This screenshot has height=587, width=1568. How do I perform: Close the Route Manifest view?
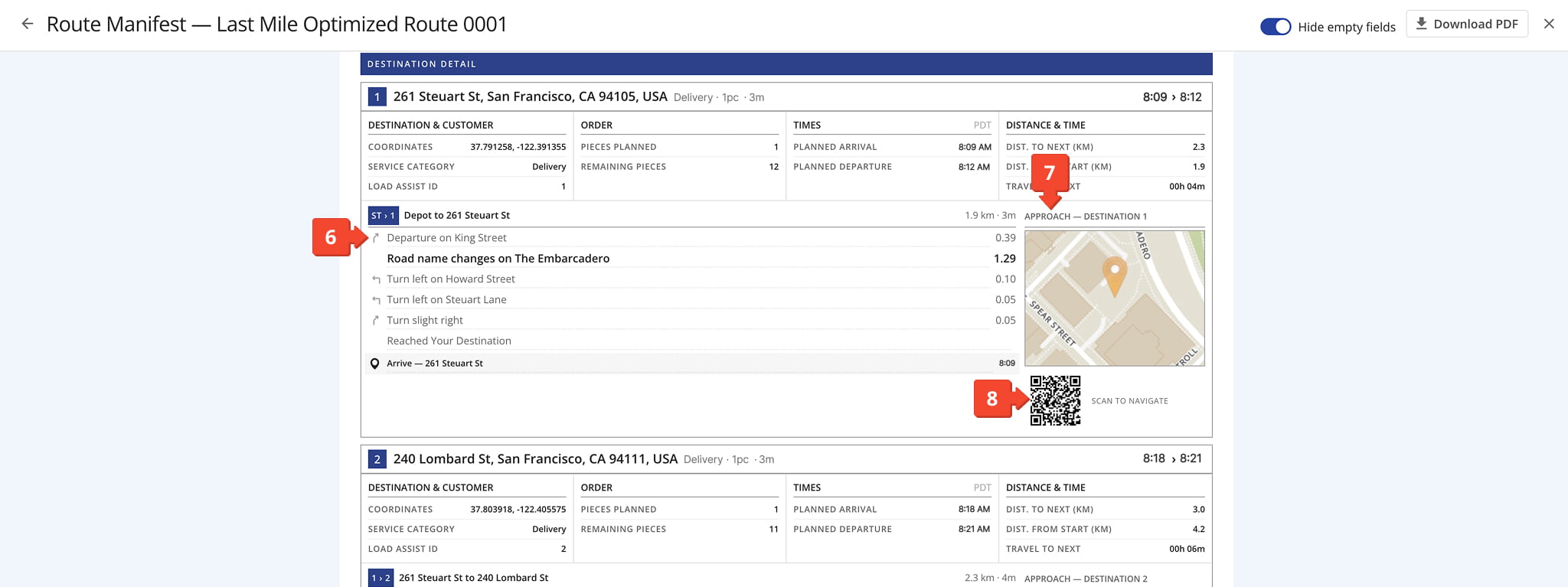click(x=1549, y=24)
